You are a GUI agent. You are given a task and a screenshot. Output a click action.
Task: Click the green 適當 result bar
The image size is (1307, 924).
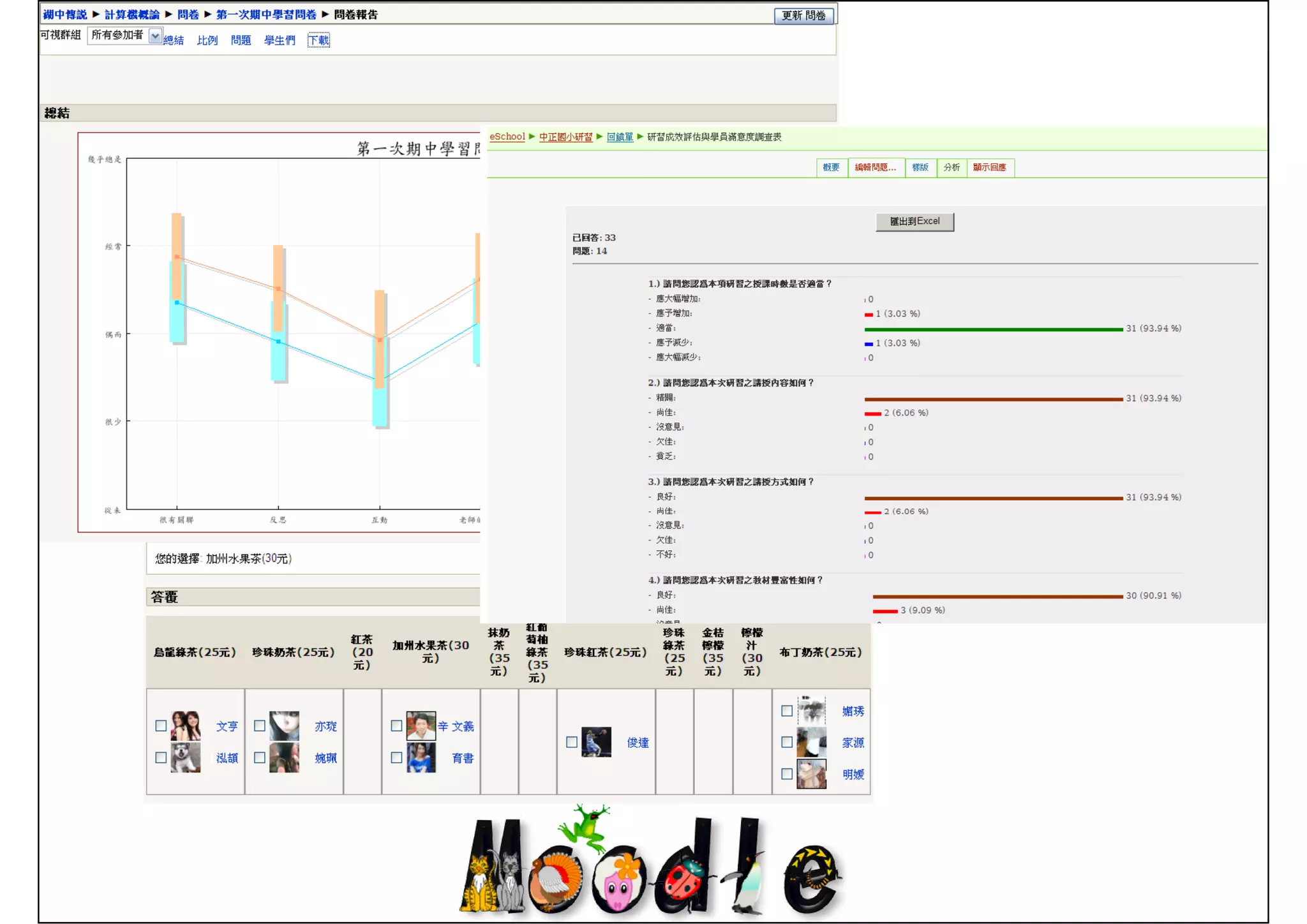pos(993,329)
